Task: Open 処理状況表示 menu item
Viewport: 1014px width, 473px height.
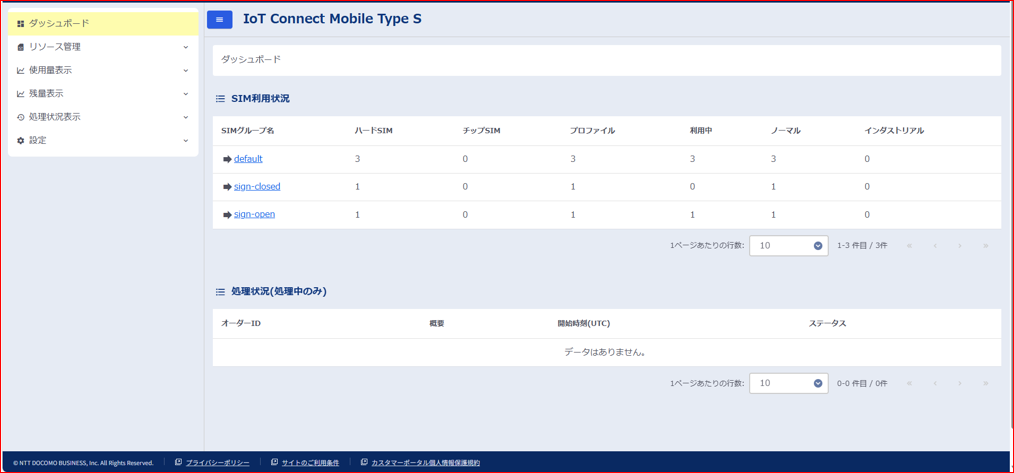Action: (x=103, y=117)
